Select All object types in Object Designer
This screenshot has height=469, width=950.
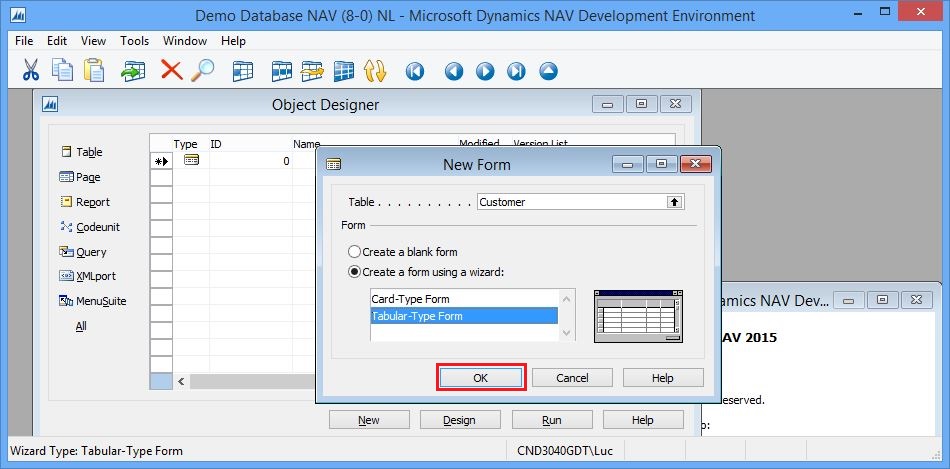tap(81, 326)
